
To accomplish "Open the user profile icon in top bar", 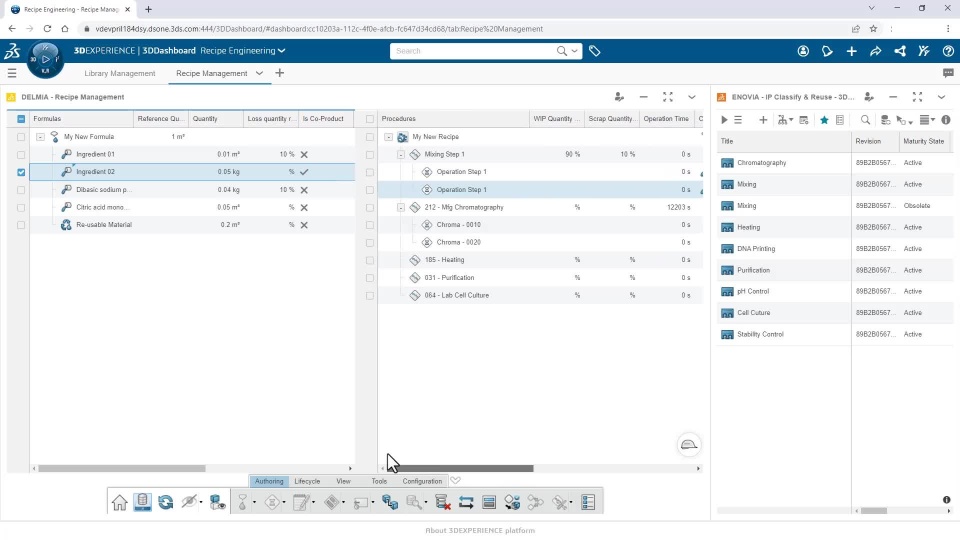I will pos(803,51).
